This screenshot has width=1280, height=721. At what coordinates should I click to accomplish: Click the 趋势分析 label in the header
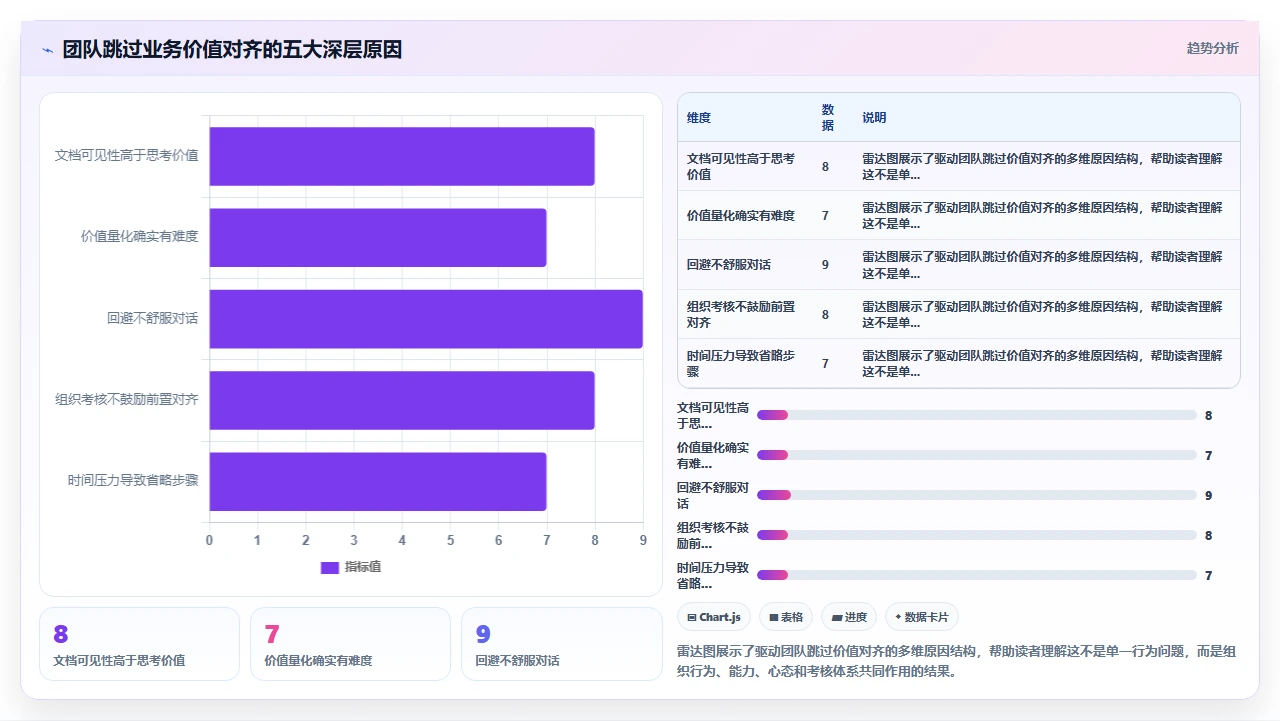(1212, 49)
